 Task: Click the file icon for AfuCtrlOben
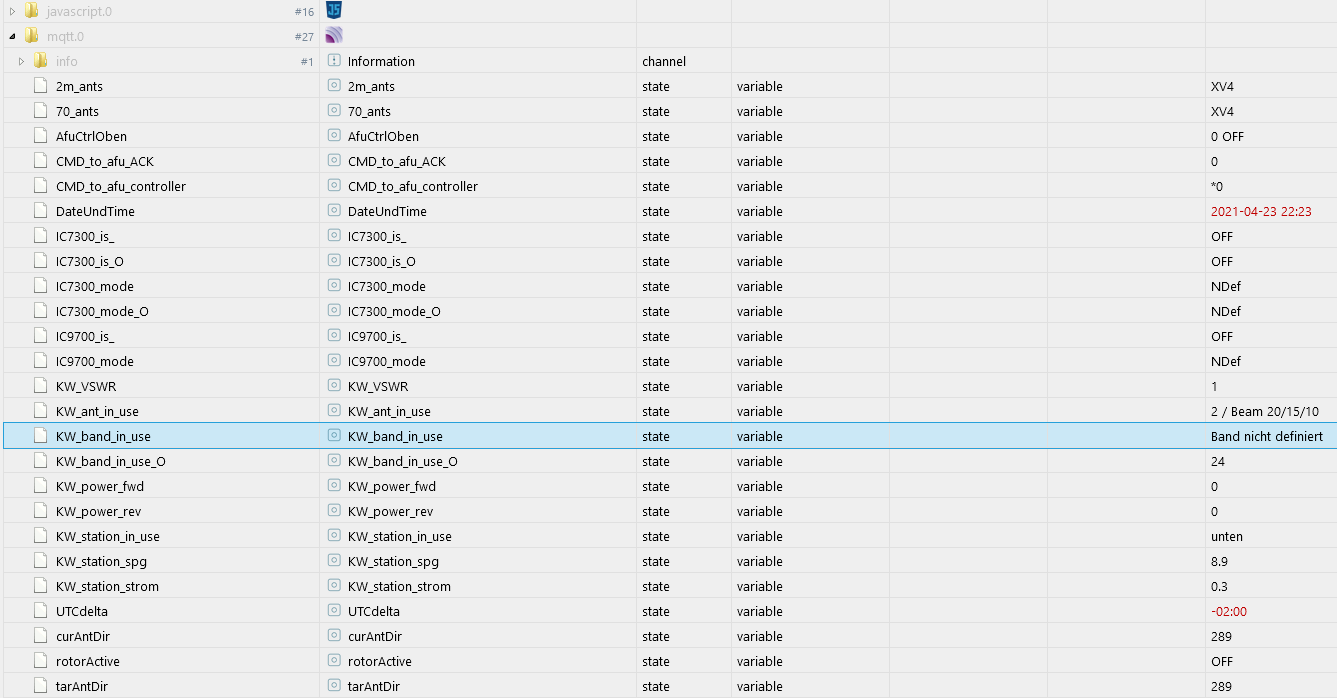click(x=41, y=136)
